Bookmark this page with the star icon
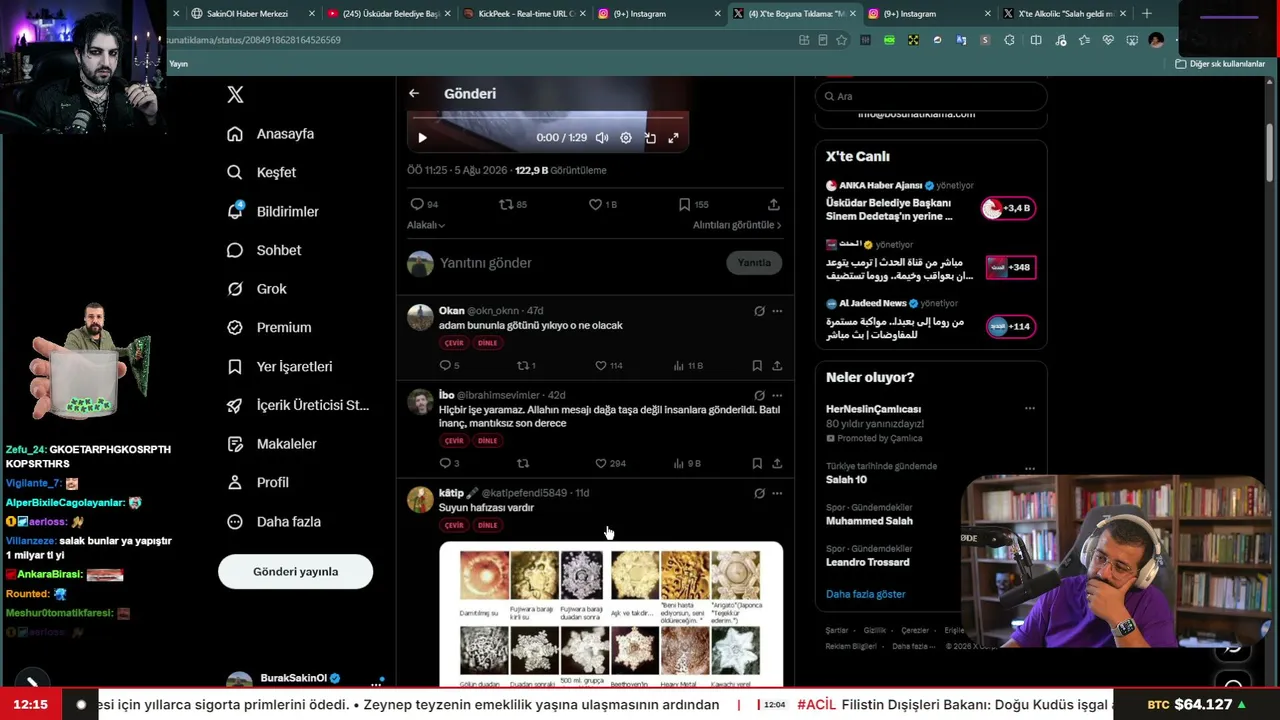 [842, 40]
